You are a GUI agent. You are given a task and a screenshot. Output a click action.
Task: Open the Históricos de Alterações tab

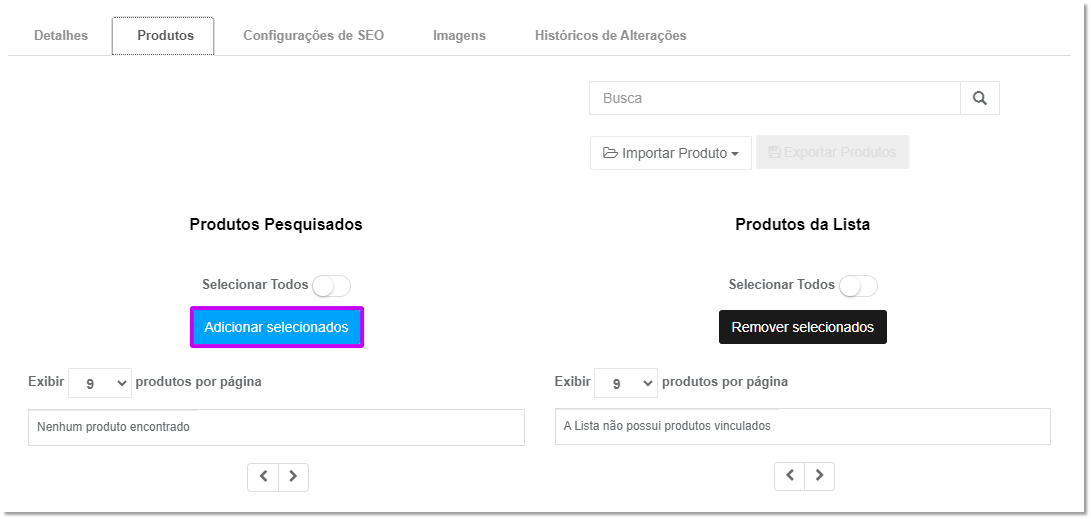[610, 35]
